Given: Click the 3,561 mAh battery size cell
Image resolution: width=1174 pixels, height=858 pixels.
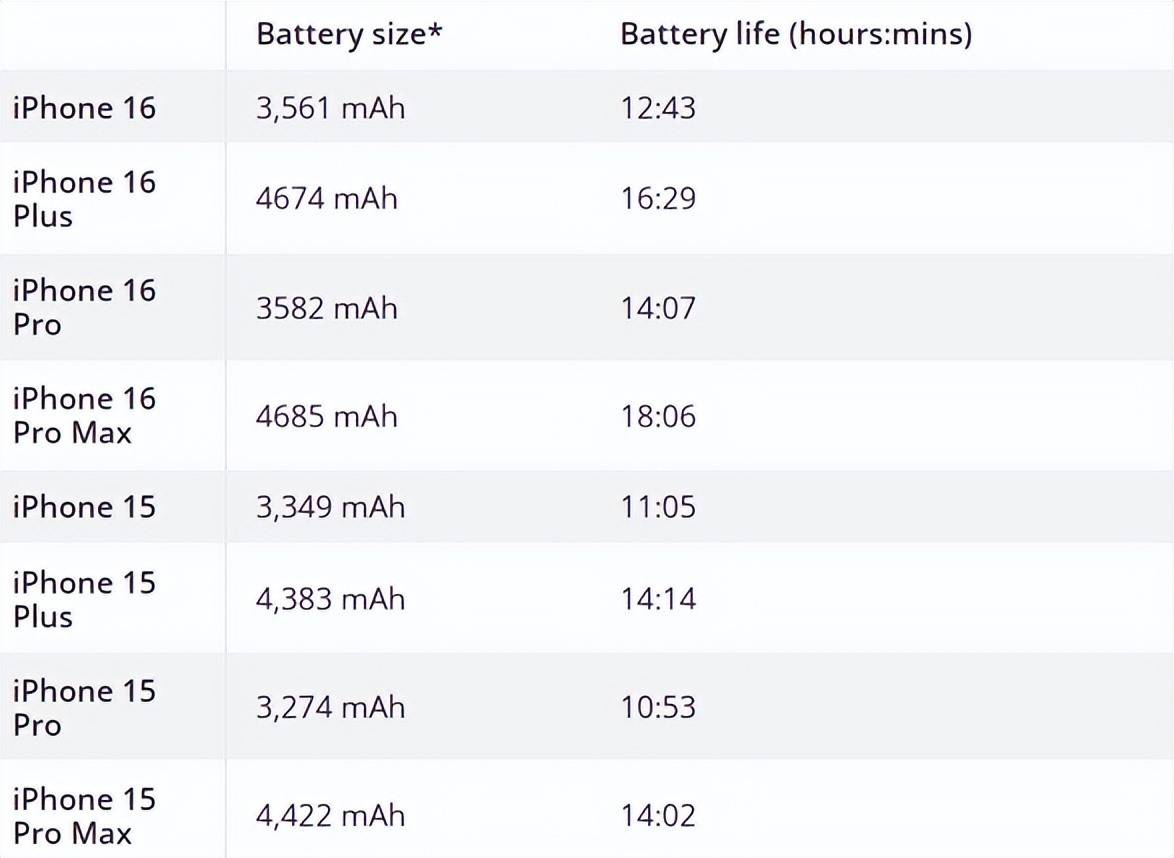Looking at the screenshot, I should [x=330, y=109].
